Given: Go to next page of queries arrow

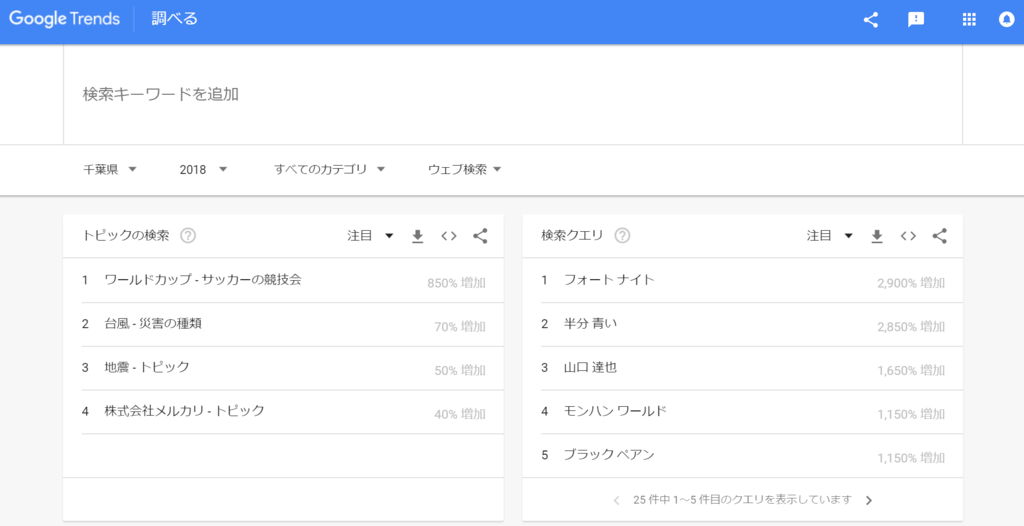Looking at the screenshot, I should tap(869, 501).
